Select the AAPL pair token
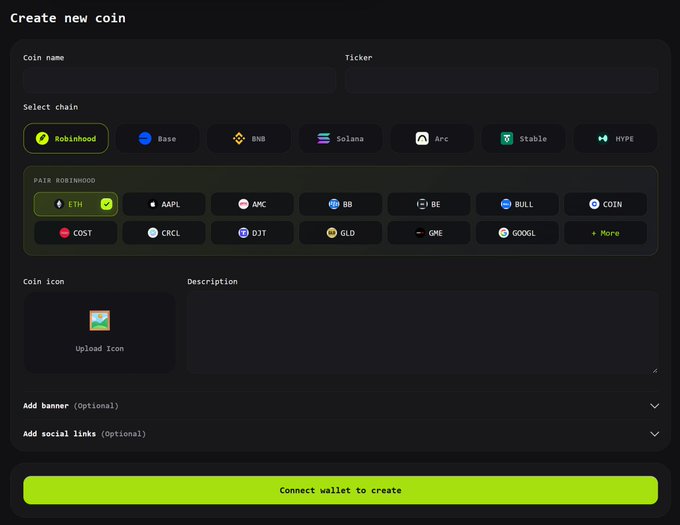Image resolution: width=680 pixels, height=525 pixels. 164,204
